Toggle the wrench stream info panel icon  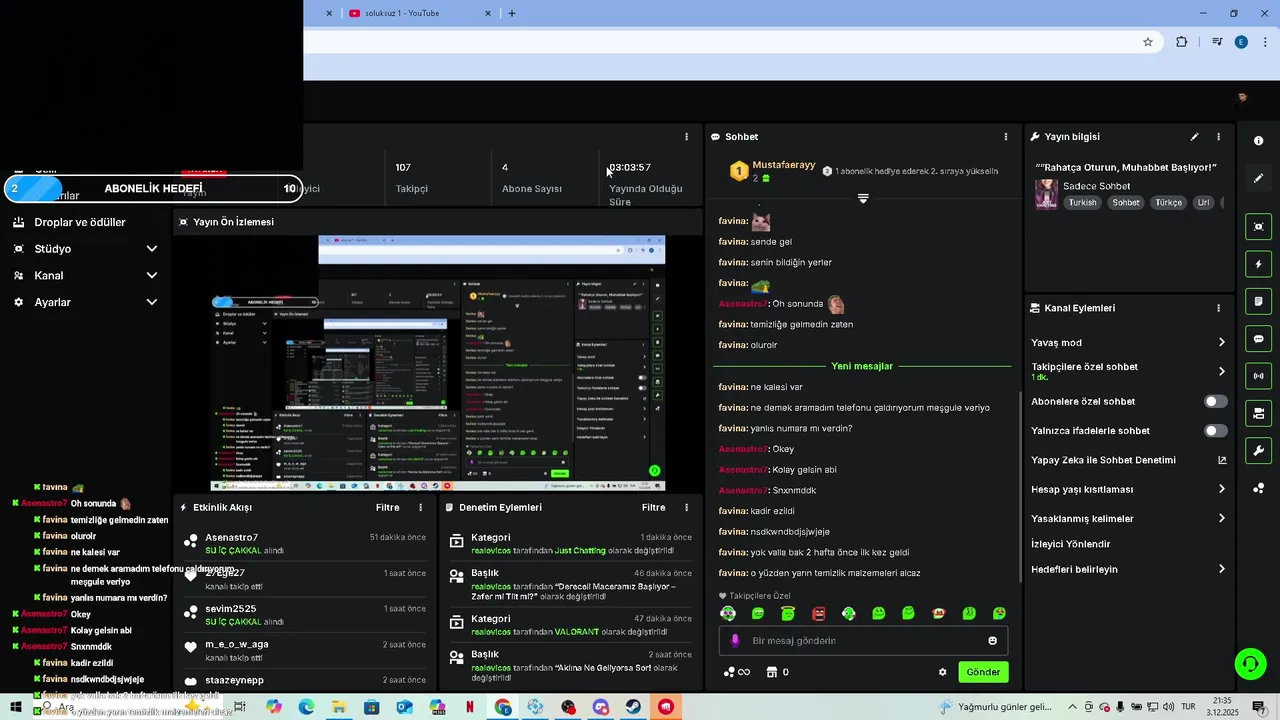pyautogui.click(x=1259, y=451)
